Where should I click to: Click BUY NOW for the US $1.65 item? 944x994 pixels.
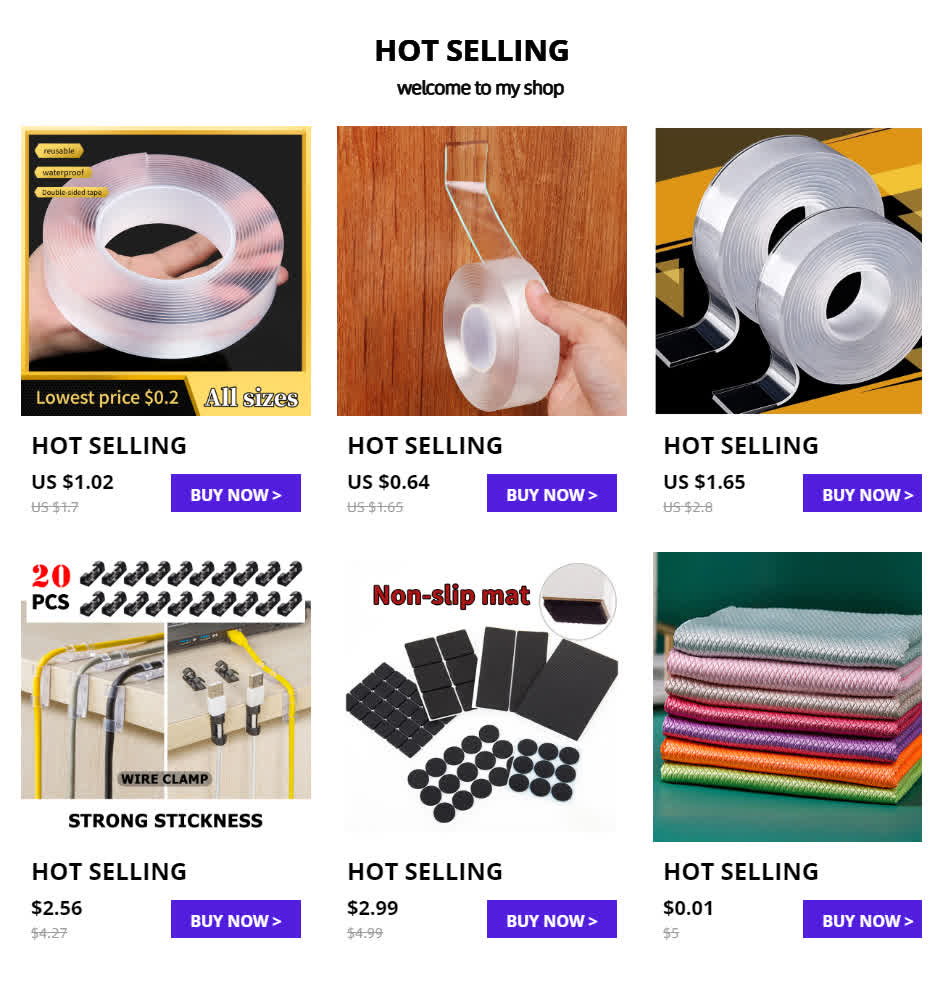tap(862, 493)
